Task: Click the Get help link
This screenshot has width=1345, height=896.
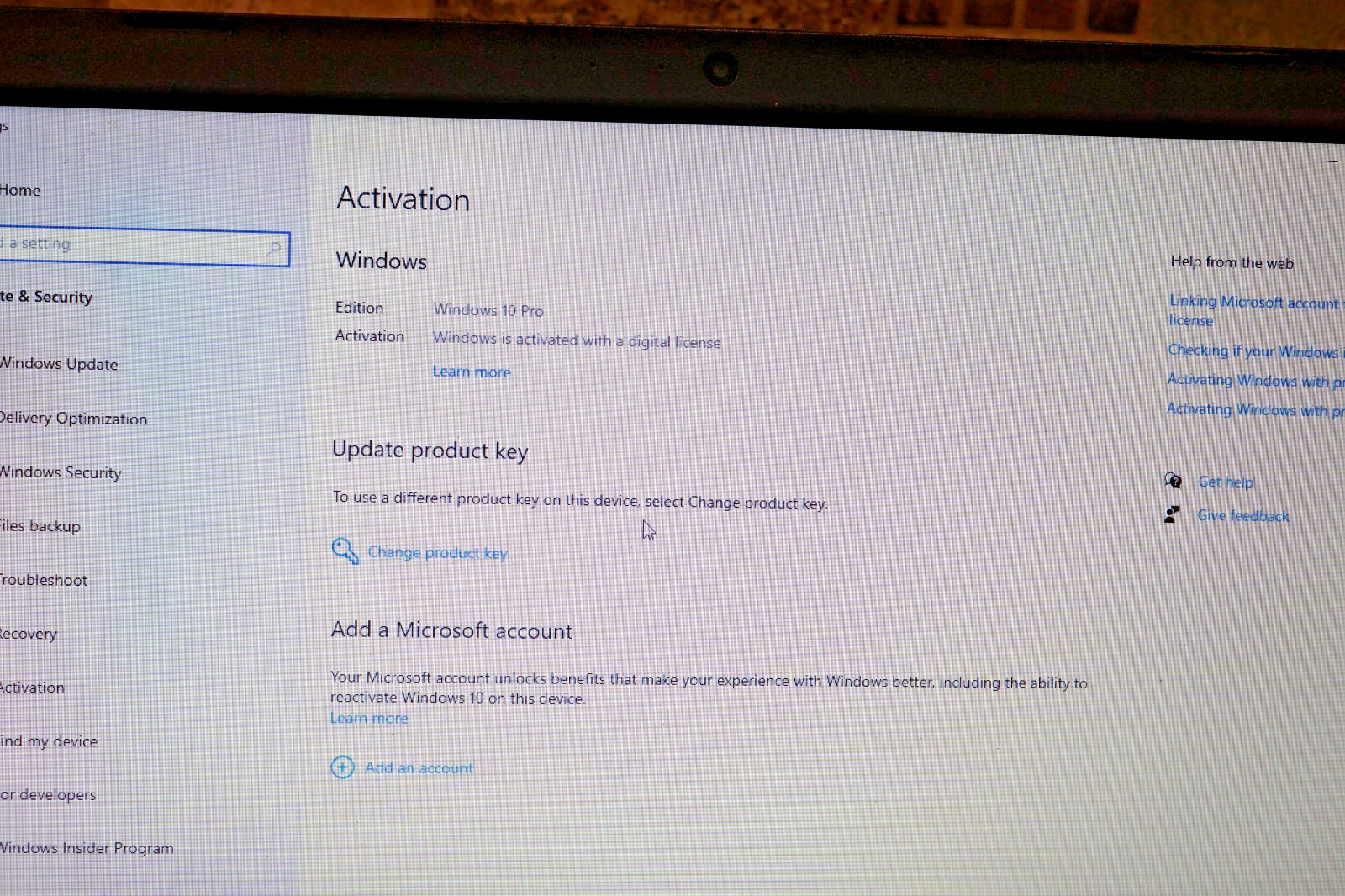Action: [1226, 482]
